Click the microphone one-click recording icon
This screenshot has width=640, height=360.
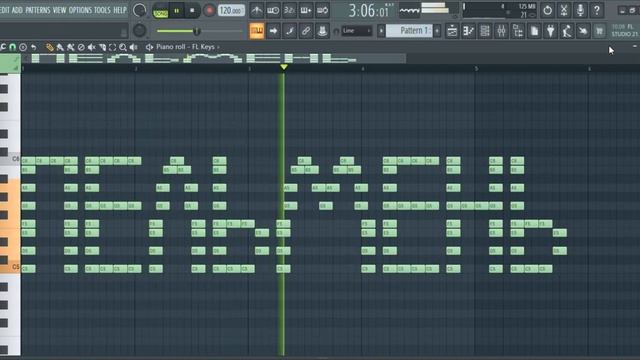point(580,10)
